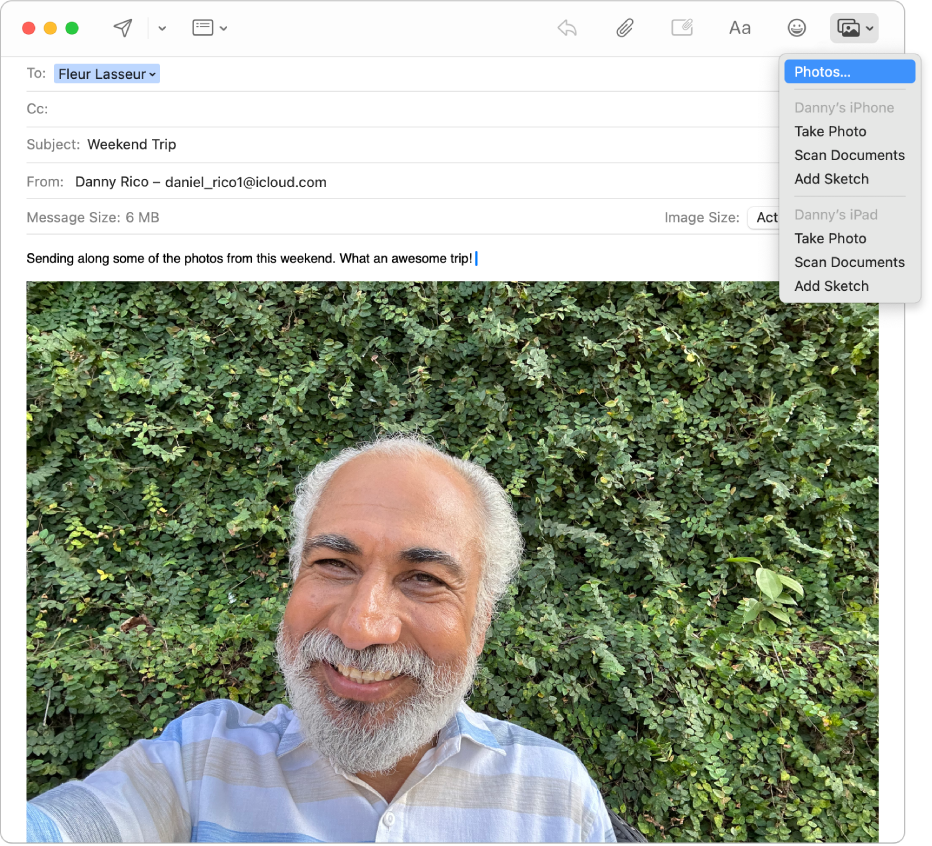Select Scan Documents under Danny's iPhone
Image resolution: width=932 pixels, height=846 pixels.
point(849,155)
